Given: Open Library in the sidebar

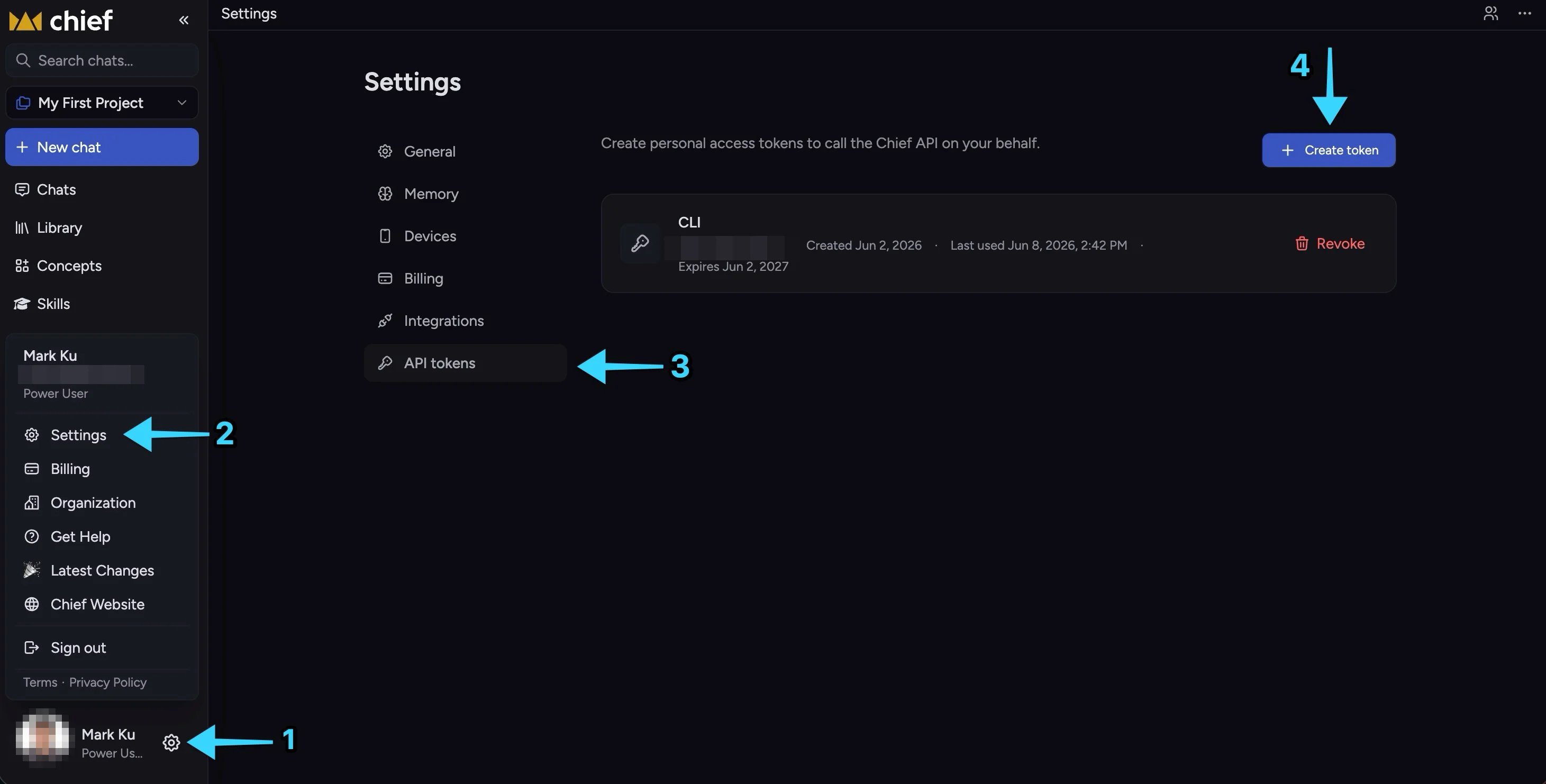Looking at the screenshot, I should 102,228.
